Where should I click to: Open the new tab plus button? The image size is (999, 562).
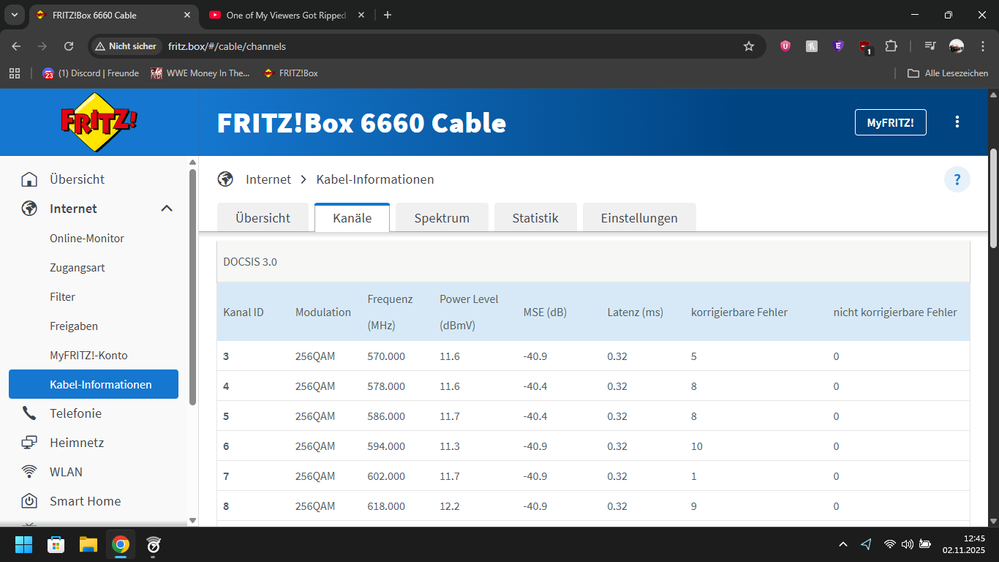click(387, 15)
